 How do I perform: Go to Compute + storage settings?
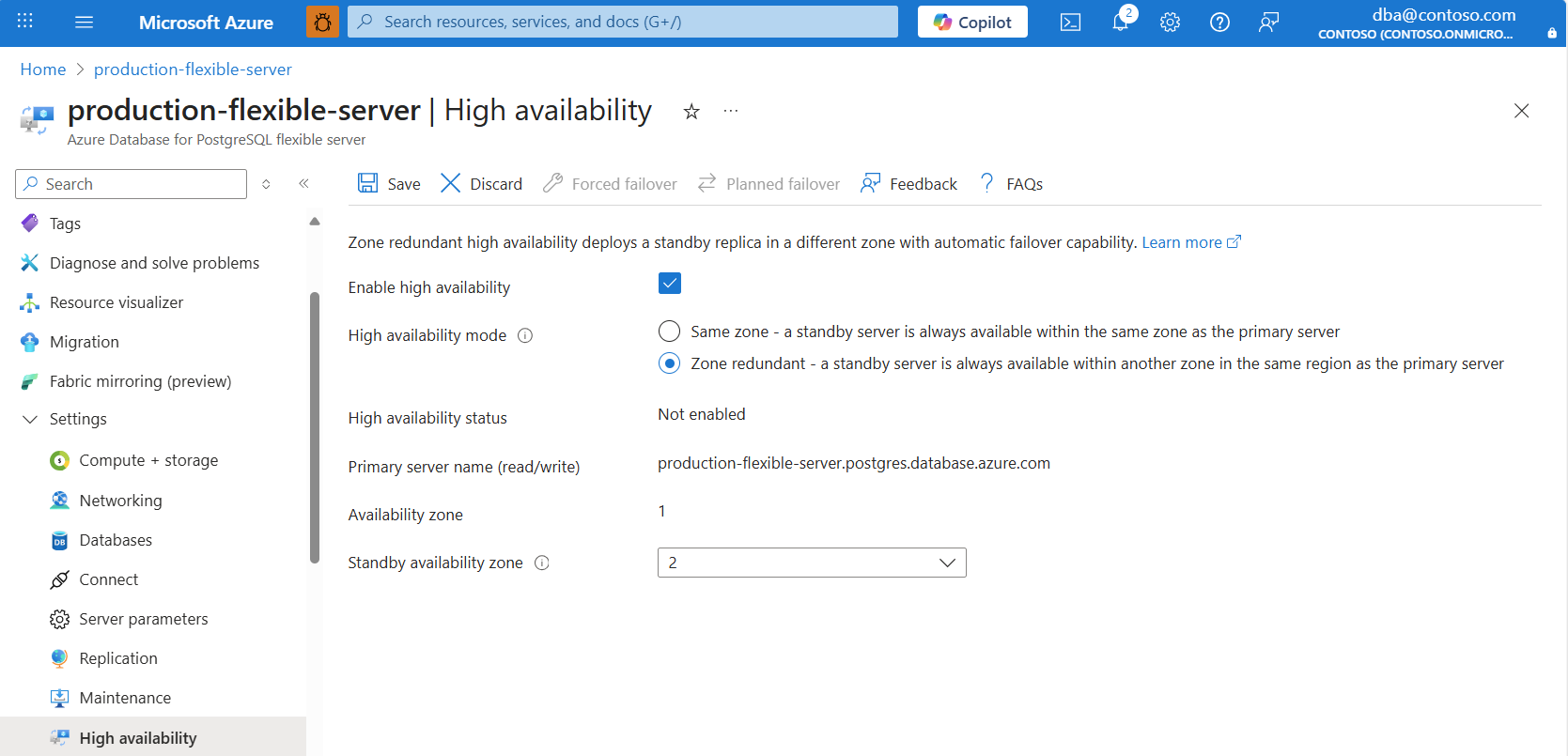(x=148, y=460)
